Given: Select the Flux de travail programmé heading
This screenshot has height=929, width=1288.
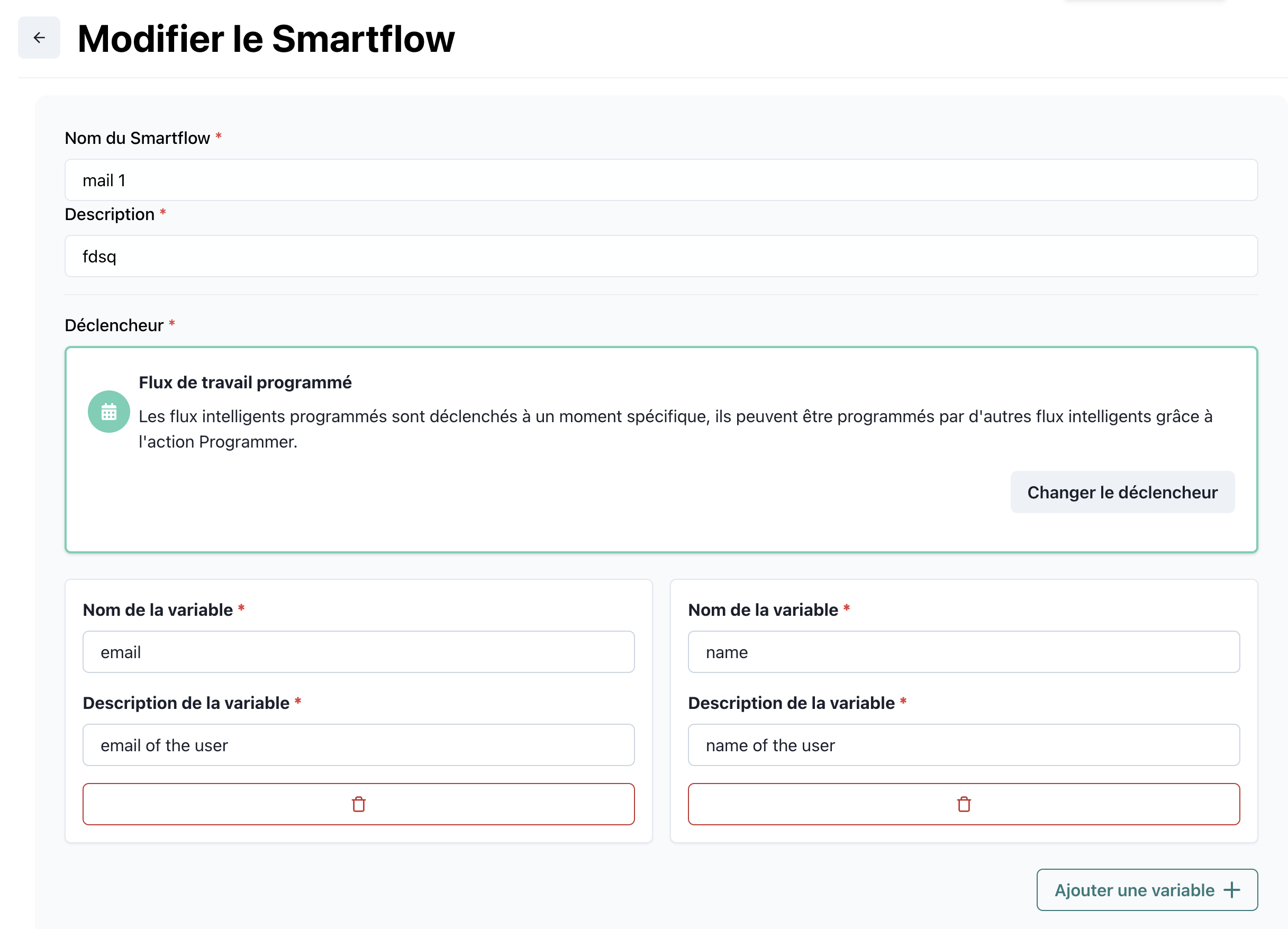Looking at the screenshot, I should point(246,382).
